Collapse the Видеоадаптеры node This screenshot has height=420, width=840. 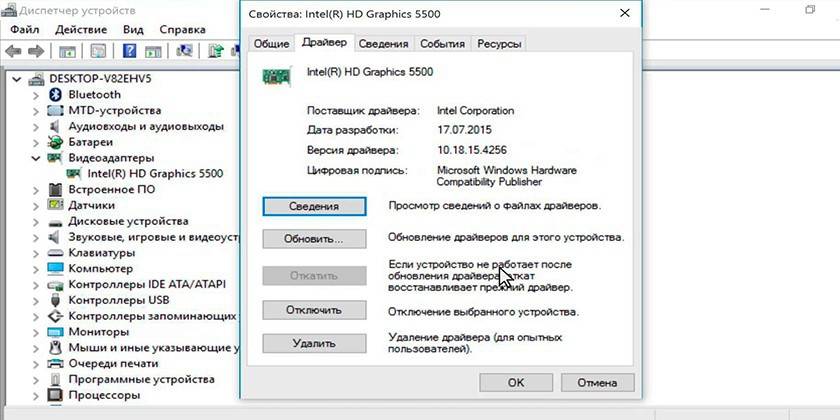(x=37, y=158)
